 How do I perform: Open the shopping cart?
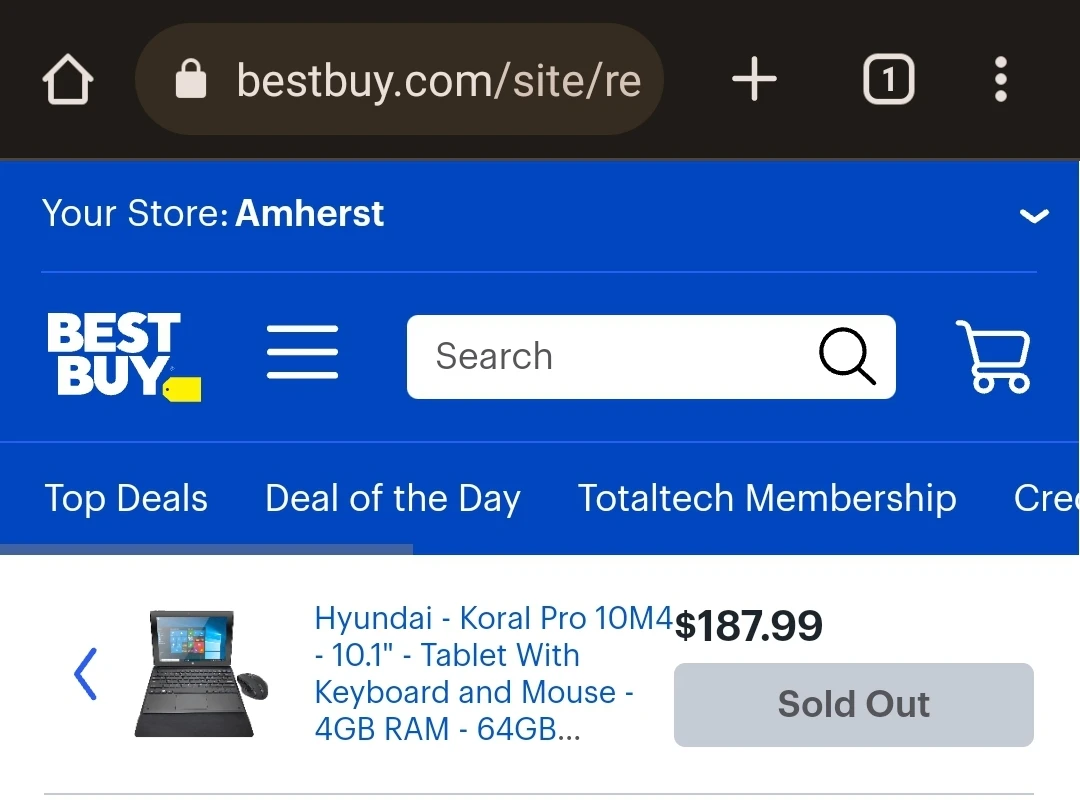pyautogui.click(x=994, y=356)
